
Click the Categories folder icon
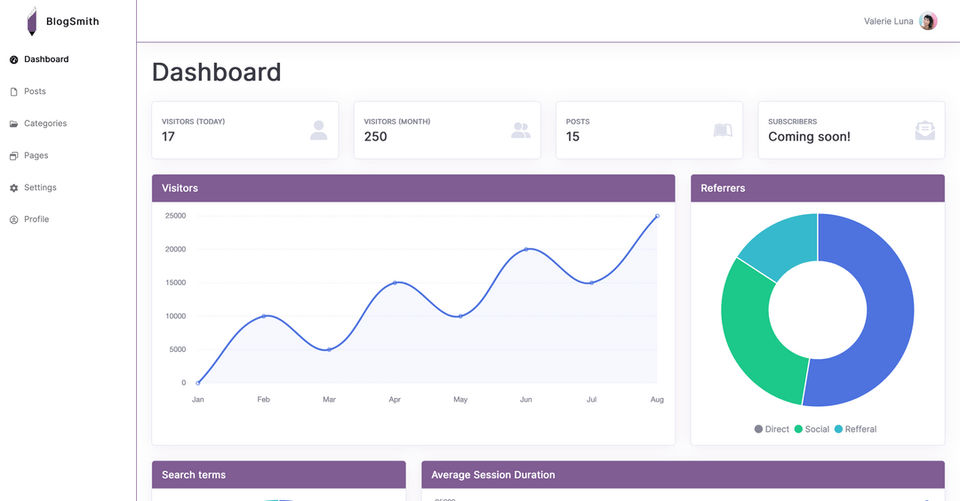(x=13, y=124)
